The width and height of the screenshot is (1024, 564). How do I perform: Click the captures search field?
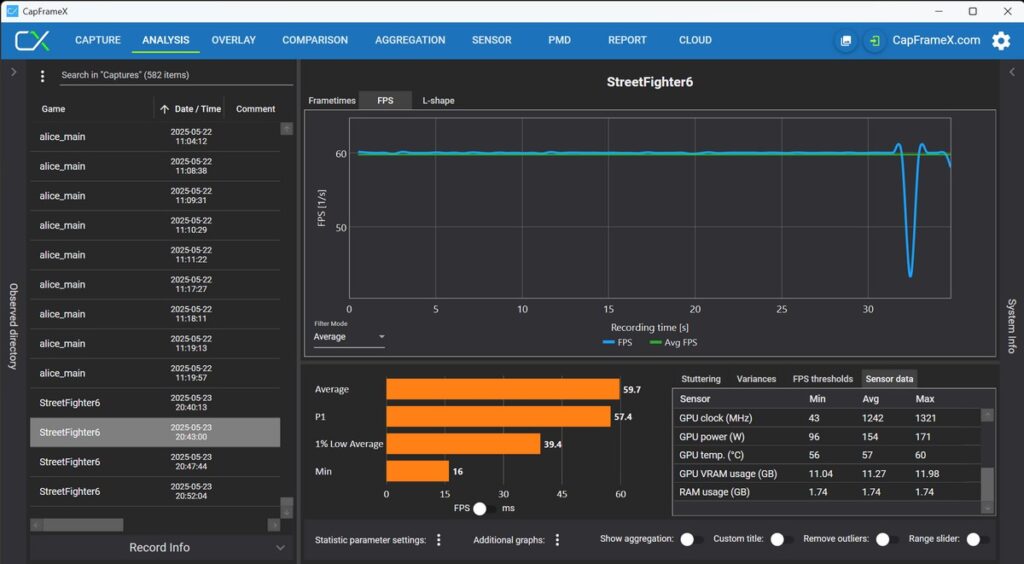[176, 75]
